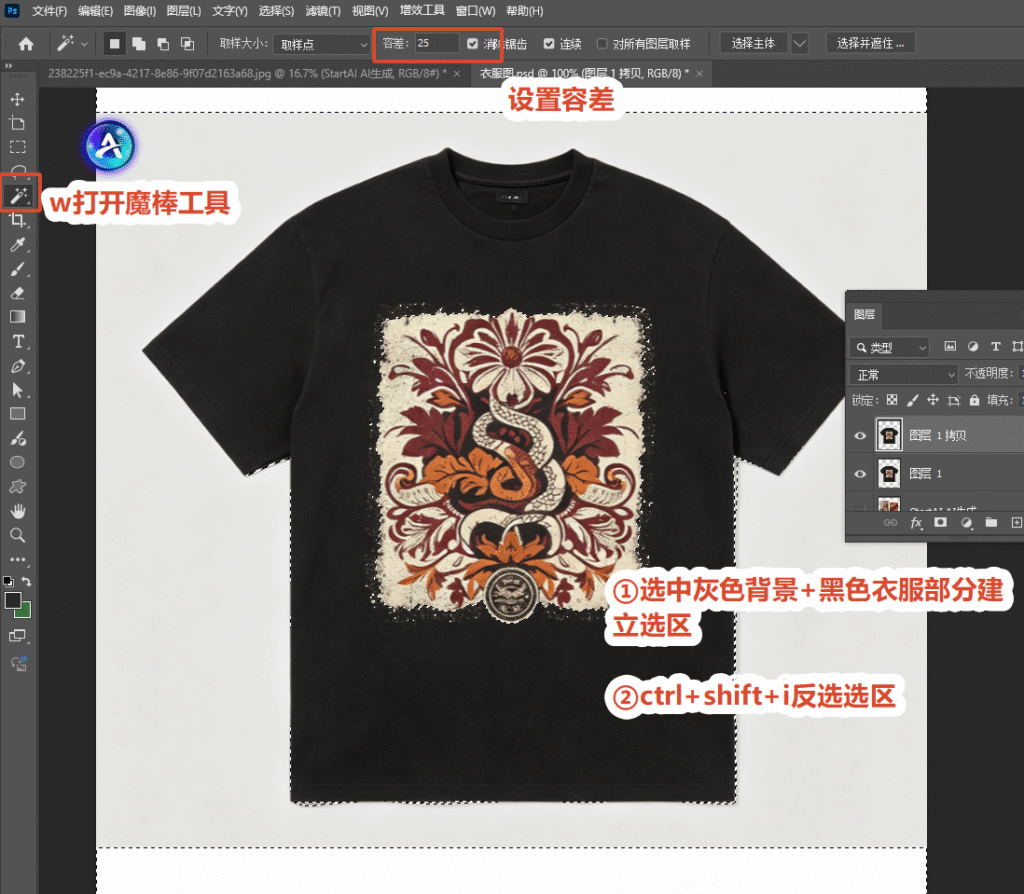Screen dimensions: 1024x894
Task: Toggle 连续 contiguous checkbox
Action: pos(549,44)
